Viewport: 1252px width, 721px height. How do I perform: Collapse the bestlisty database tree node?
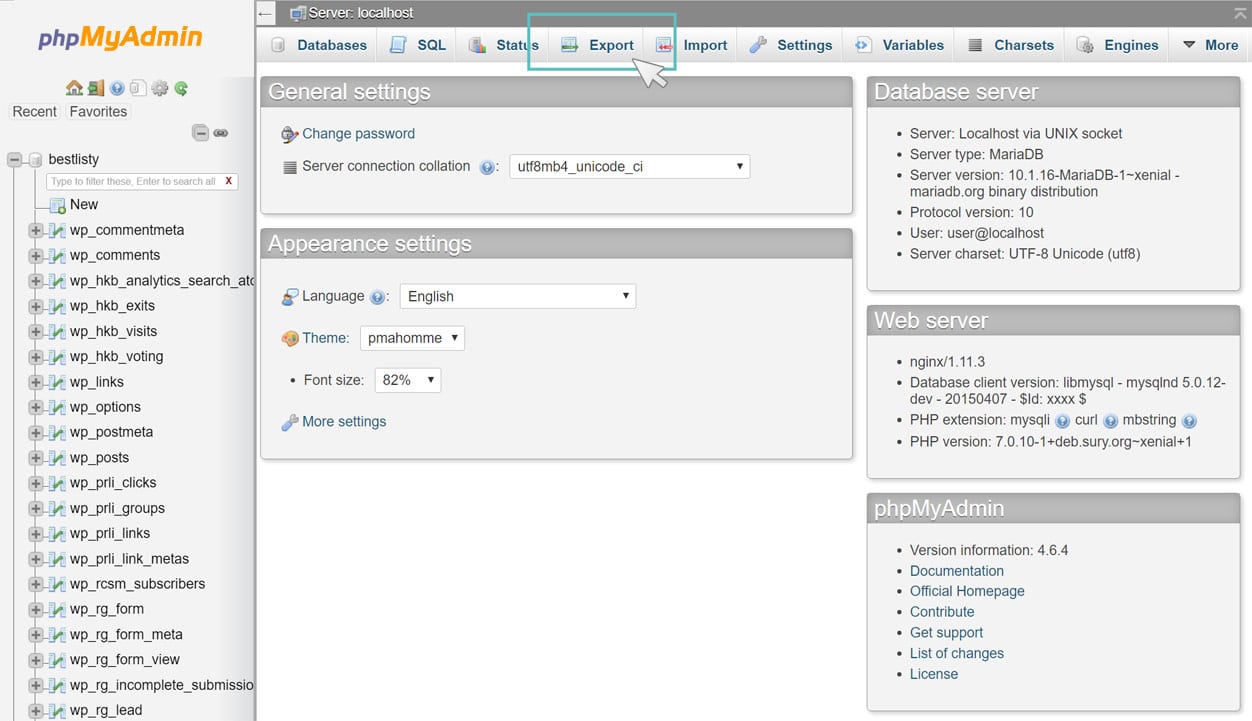(14, 160)
